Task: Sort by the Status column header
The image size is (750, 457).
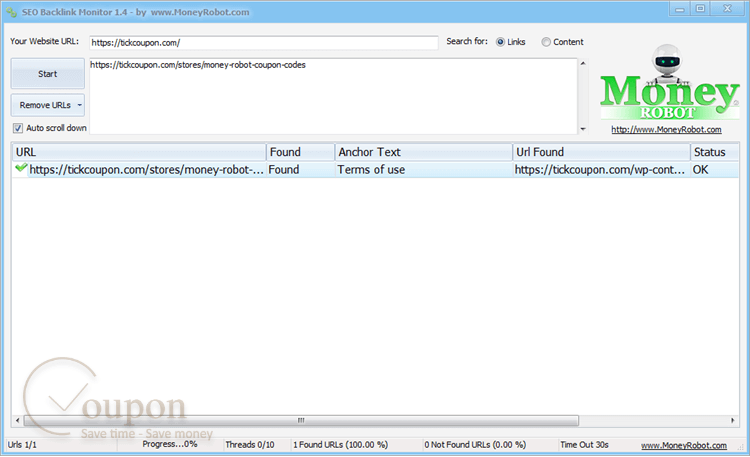Action: coord(715,152)
